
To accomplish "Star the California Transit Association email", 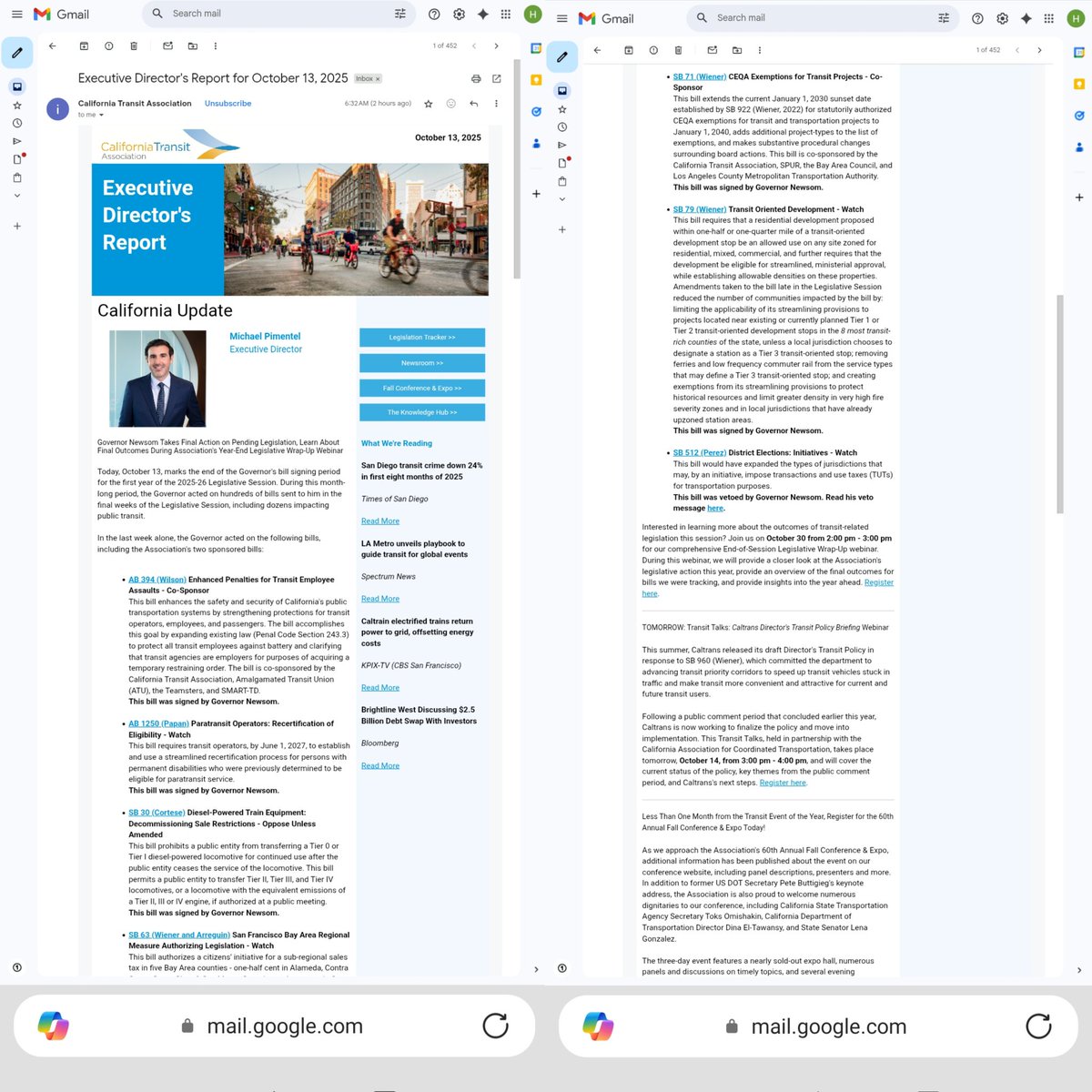I will 429,104.
